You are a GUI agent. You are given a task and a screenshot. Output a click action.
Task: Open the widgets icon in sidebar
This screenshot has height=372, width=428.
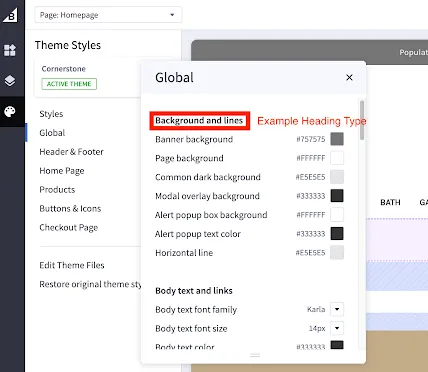[x=10, y=50]
